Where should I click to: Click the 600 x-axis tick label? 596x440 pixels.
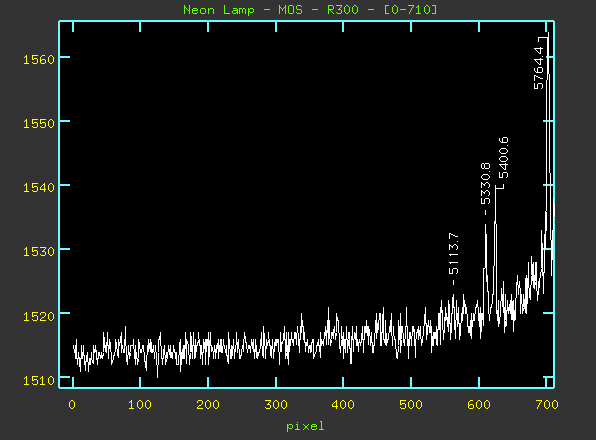[x=479, y=405]
